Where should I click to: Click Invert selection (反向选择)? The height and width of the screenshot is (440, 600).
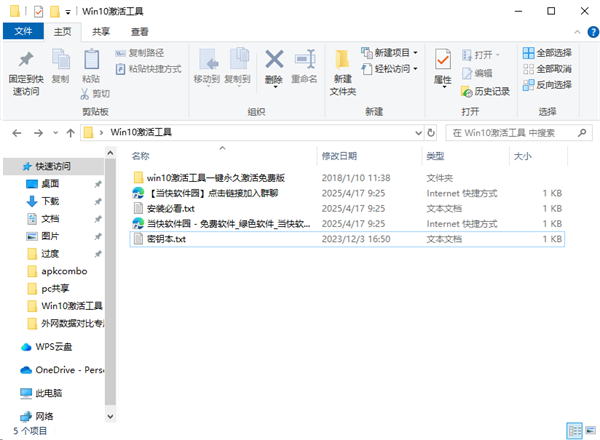(x=548, y=85)
